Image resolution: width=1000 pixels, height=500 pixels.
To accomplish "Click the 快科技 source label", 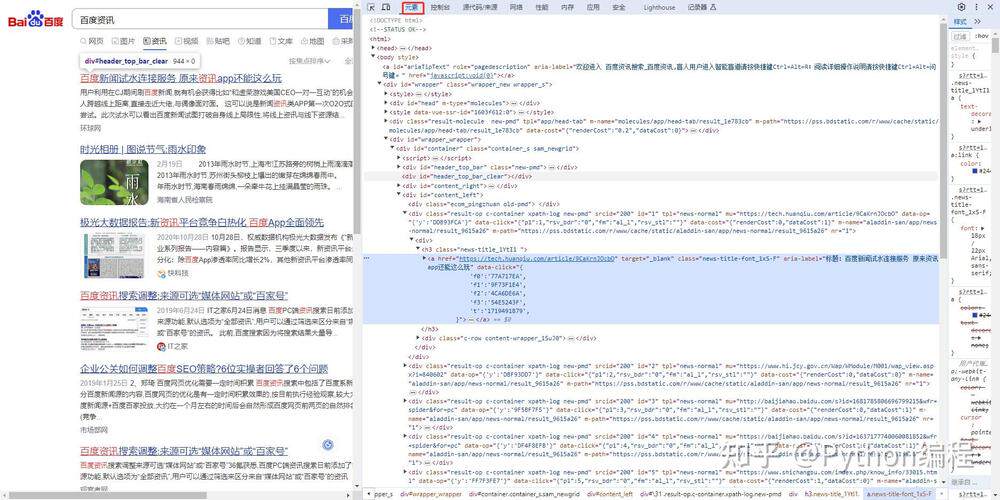I will 173,273.
